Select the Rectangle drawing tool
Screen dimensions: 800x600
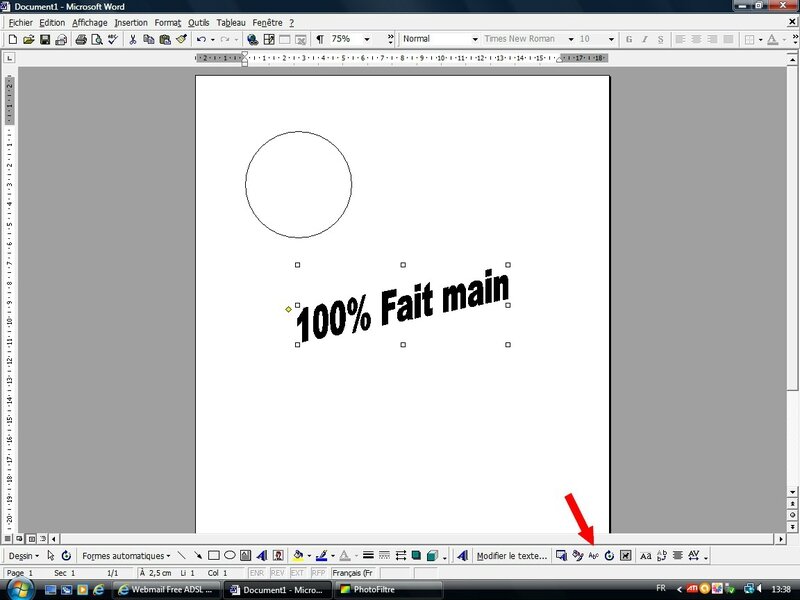pyautogui.click(x=214, y=555)
